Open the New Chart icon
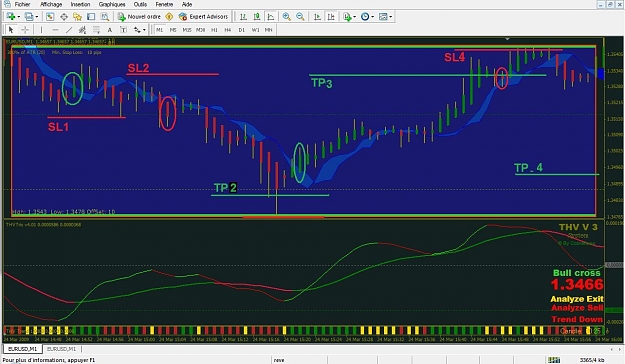 point(11,17)
